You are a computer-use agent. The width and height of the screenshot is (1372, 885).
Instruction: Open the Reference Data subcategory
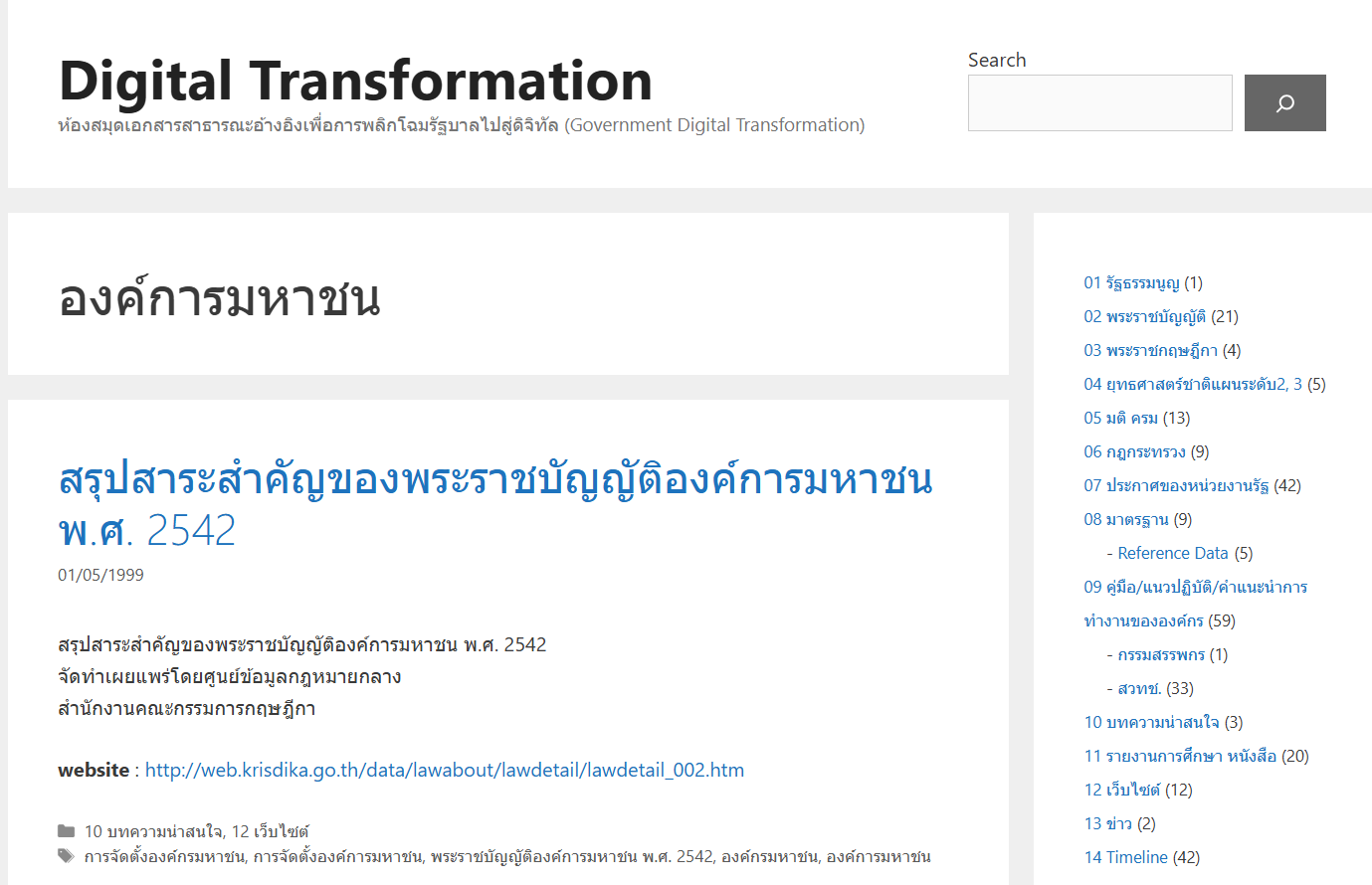[1172, 554]
